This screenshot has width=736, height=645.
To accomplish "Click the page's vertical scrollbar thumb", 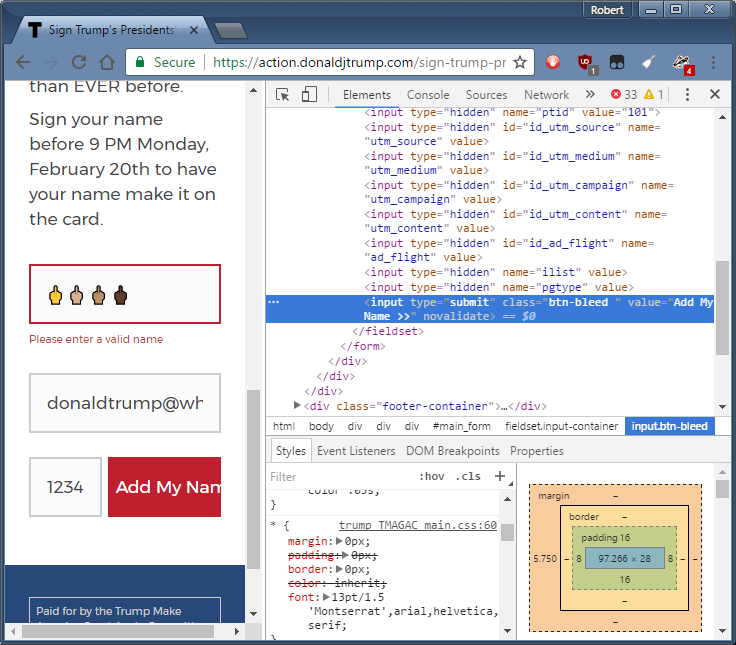I will [x=253, y=479].
